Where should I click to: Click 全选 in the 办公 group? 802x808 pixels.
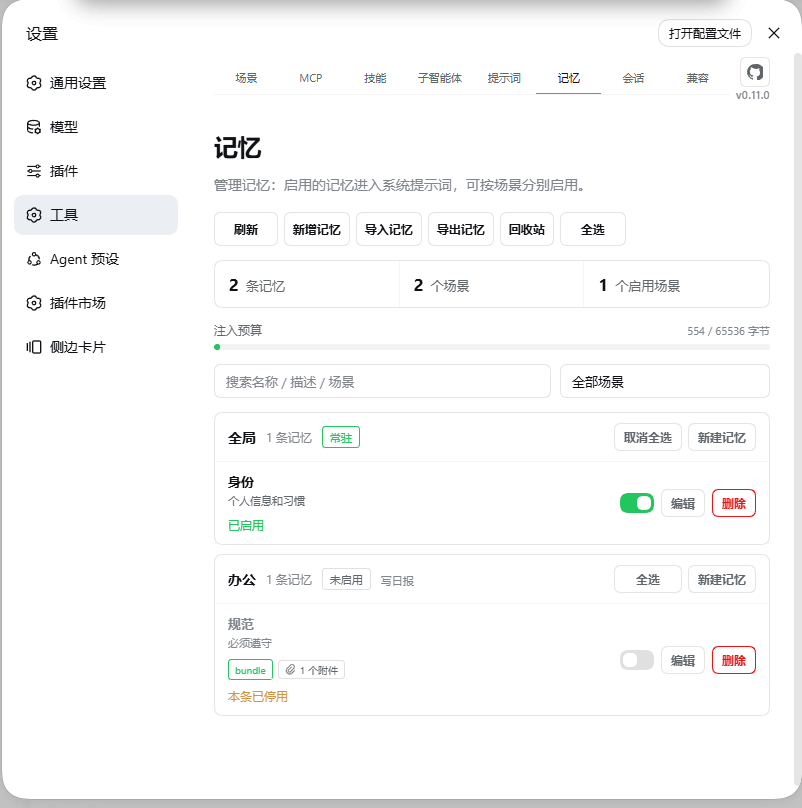[648, 580]
